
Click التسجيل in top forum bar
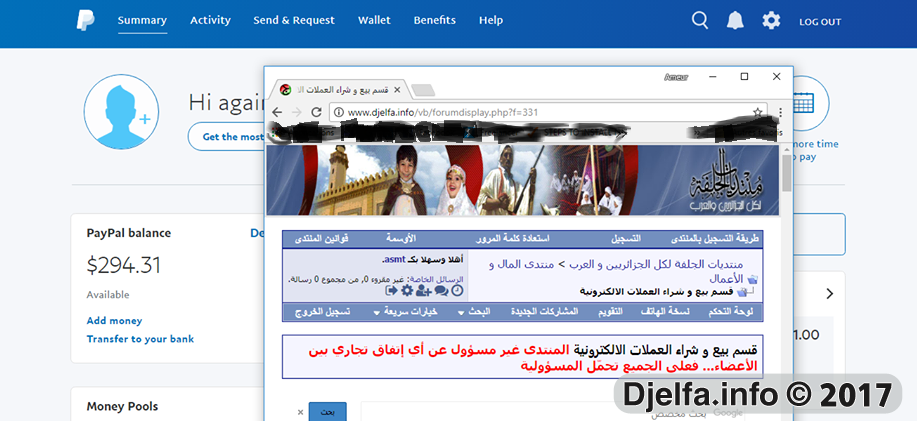626,239
